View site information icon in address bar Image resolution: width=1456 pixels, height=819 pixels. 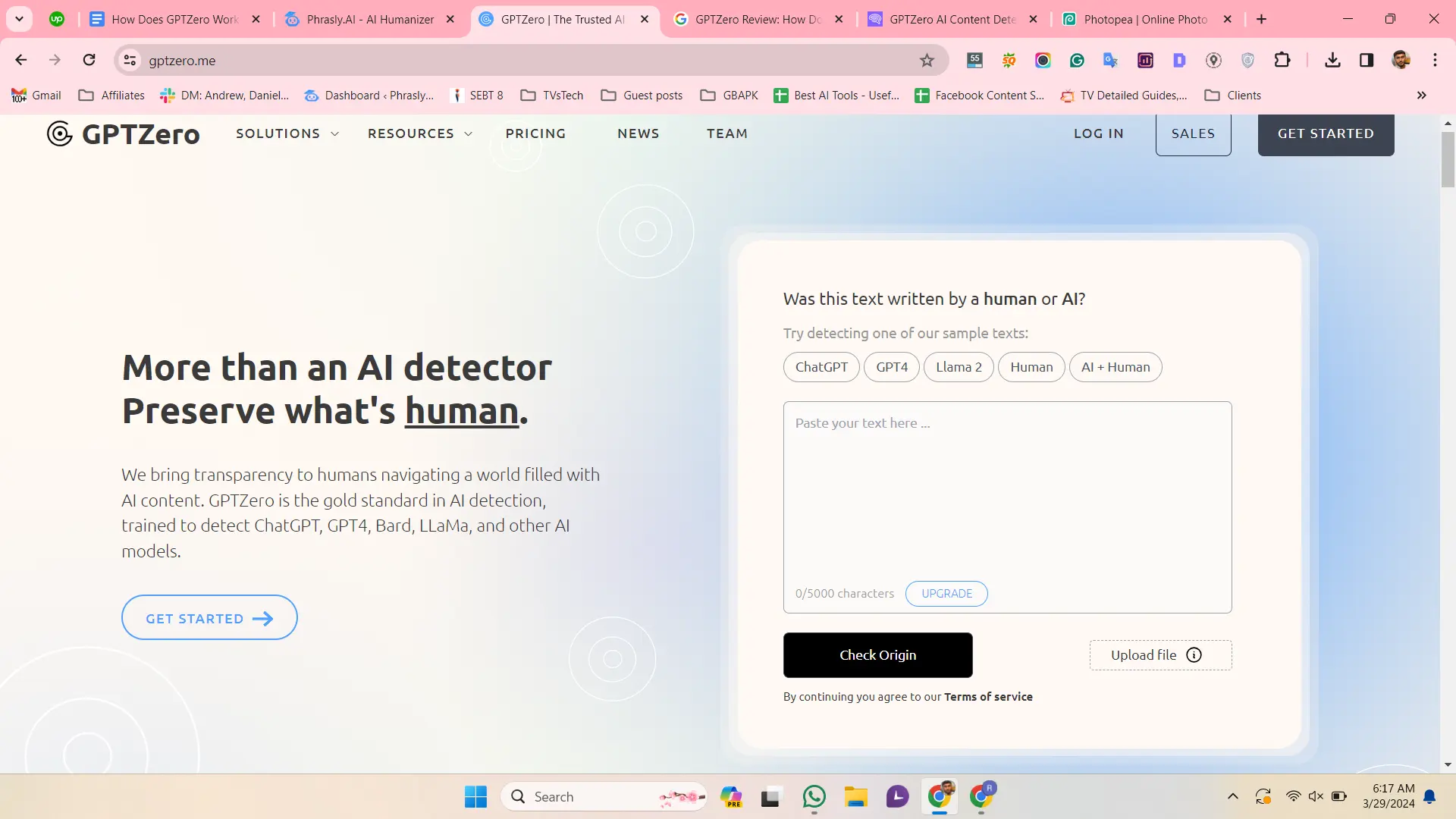(130, 60)
